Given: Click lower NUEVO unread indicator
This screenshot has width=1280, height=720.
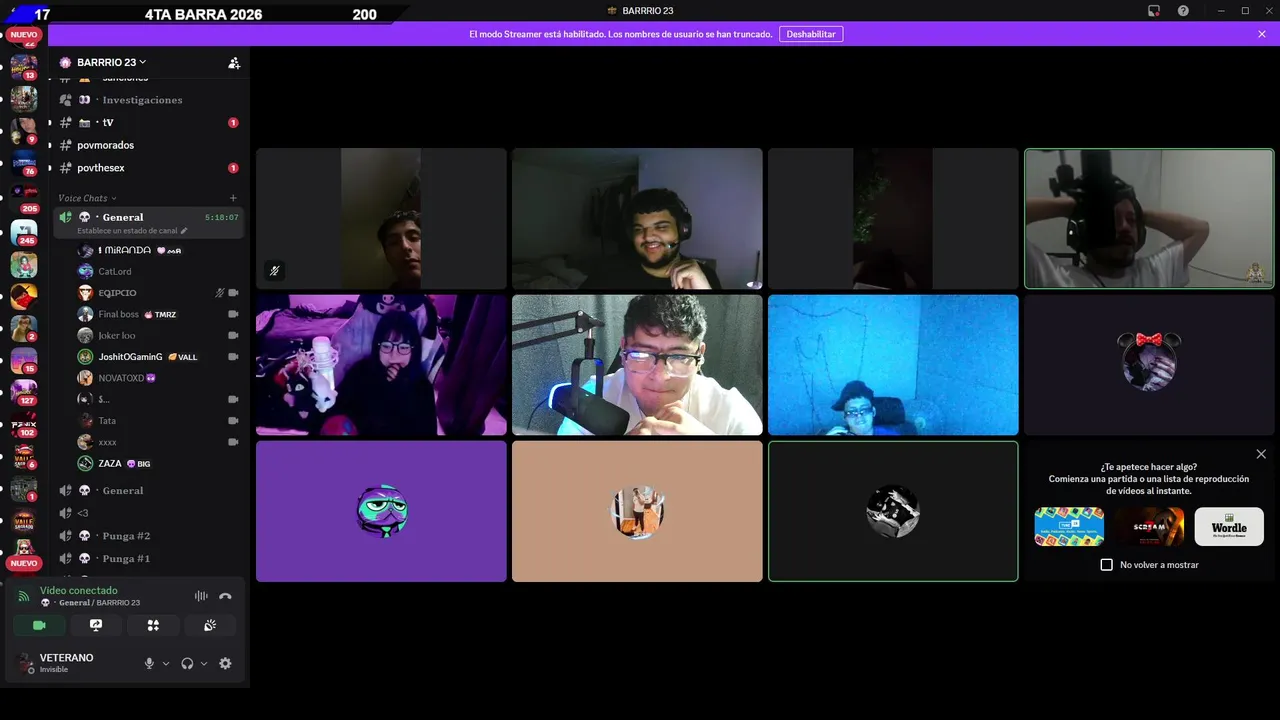Looking at the screenshot, I should click(24, 563).
